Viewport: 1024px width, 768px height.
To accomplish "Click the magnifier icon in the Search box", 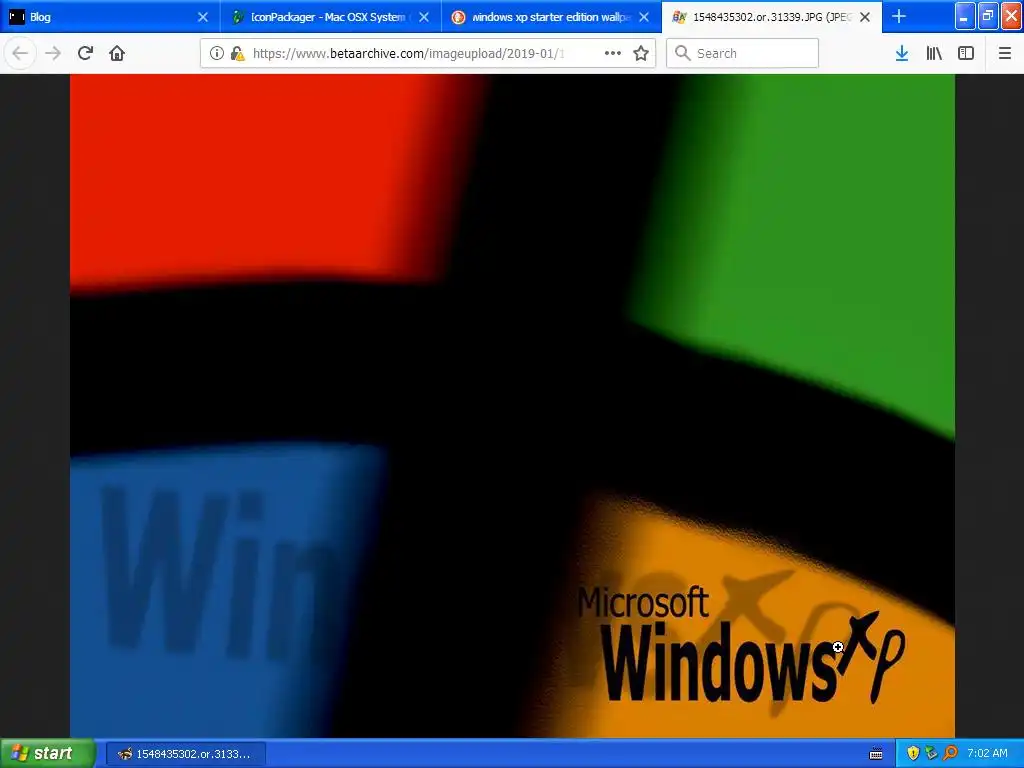I will click(682, 53).
